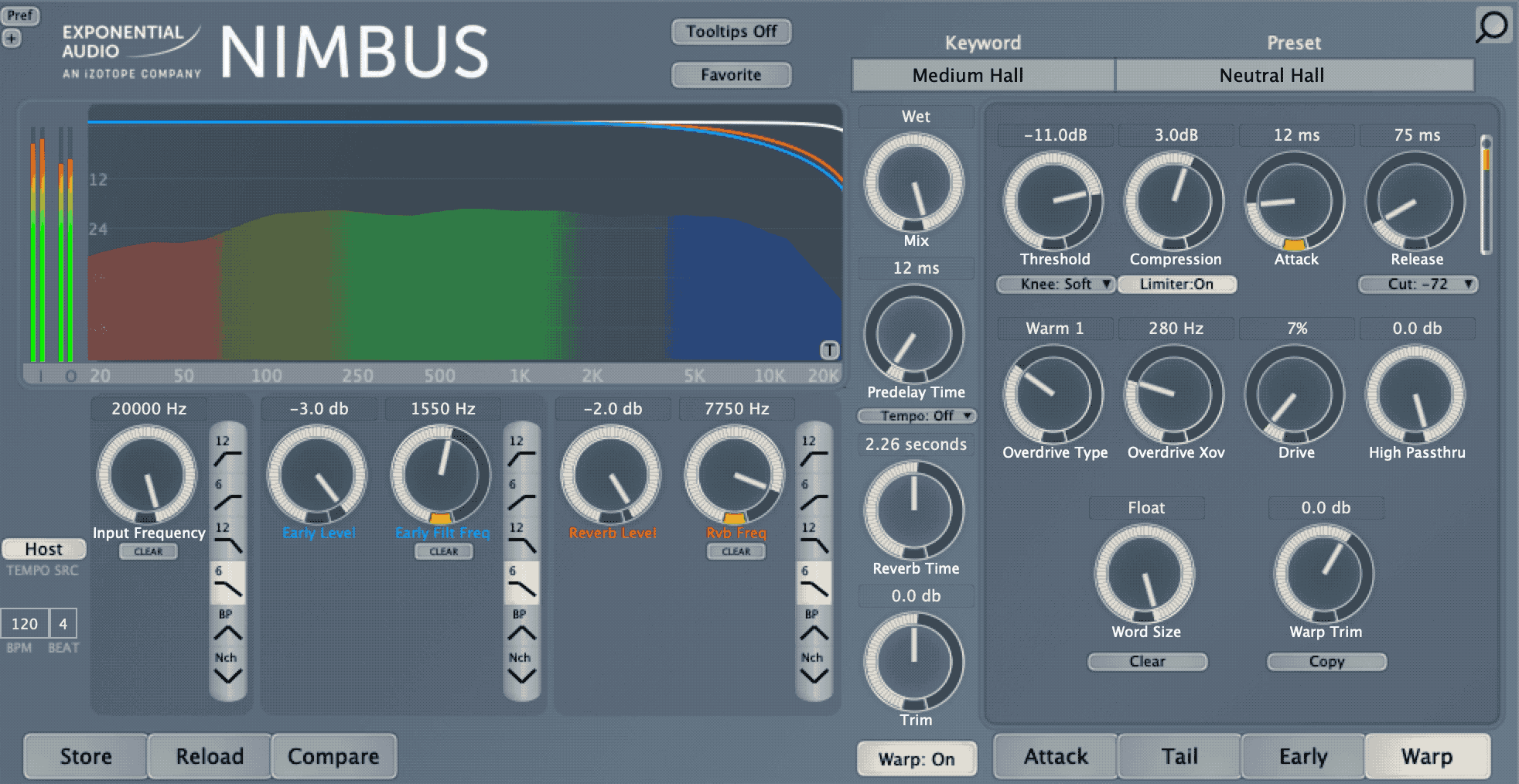Toggle Compare mode
The width and height of the screenshot is (1519, 784).
coord(333,756)
